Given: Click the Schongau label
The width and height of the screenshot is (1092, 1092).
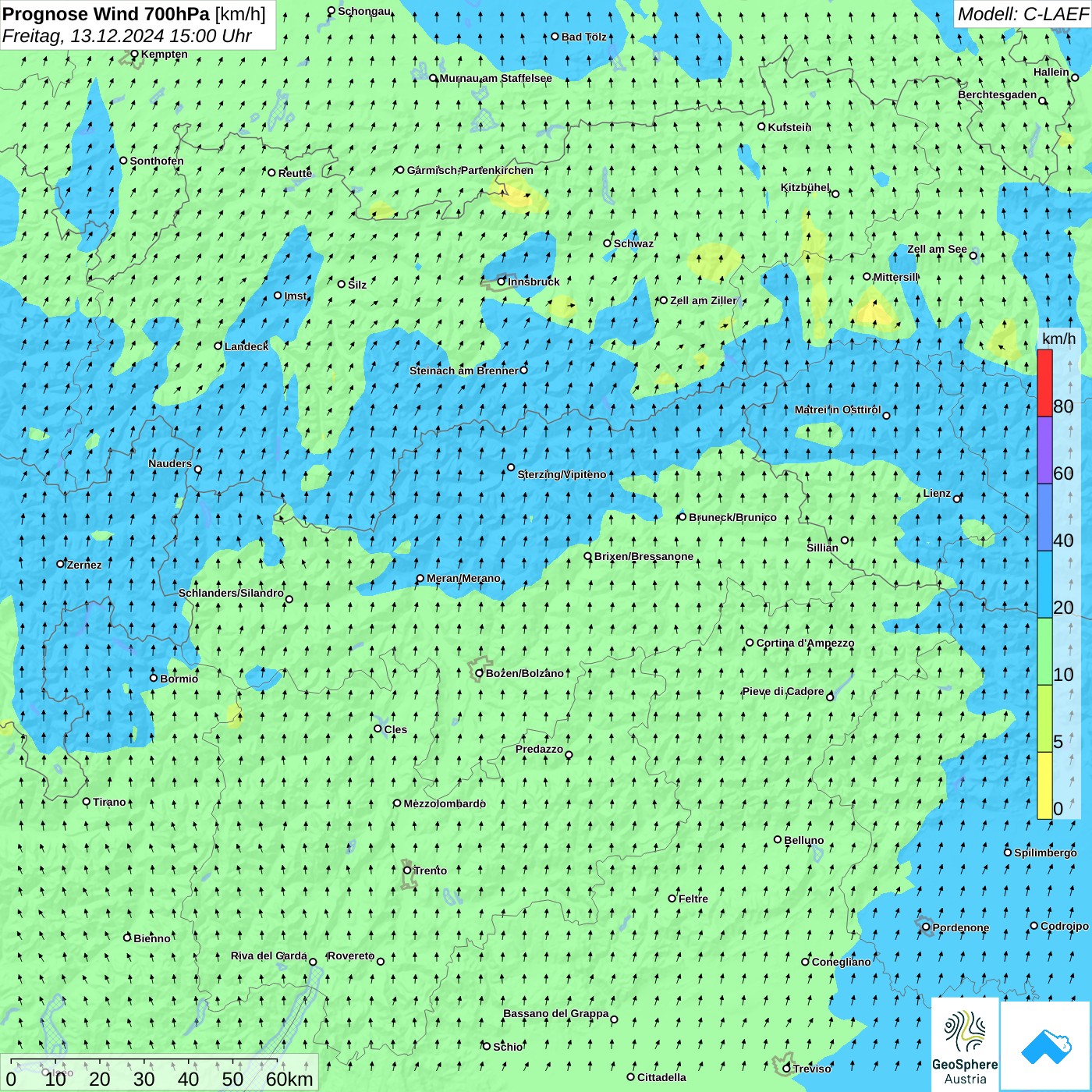Looking at the screenshot, I should pyautogui.click(x=364, y=11).
